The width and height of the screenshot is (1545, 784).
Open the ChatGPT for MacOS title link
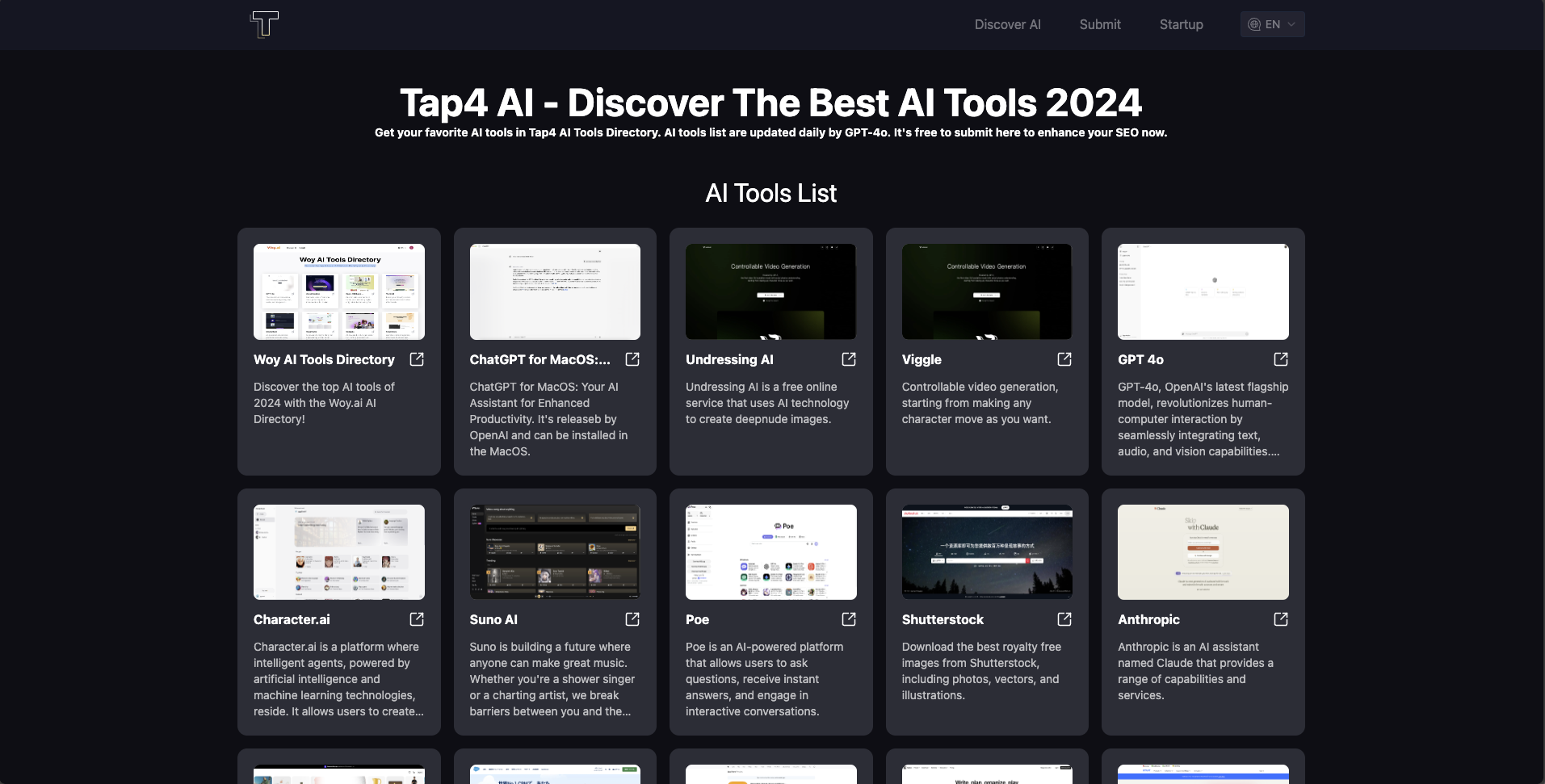tap(539, 359)
